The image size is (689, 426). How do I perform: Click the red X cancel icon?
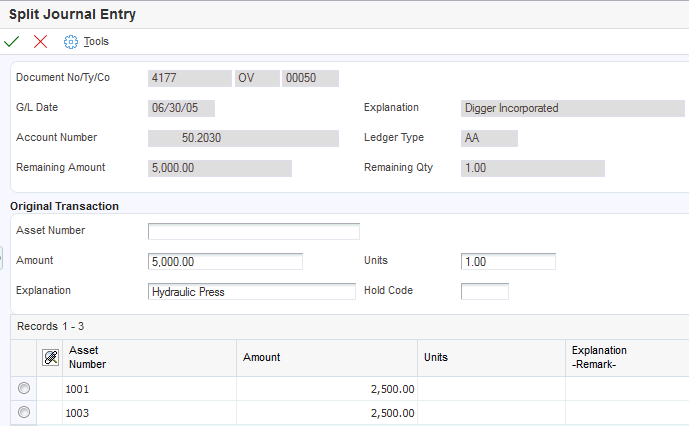click(40, 41)
